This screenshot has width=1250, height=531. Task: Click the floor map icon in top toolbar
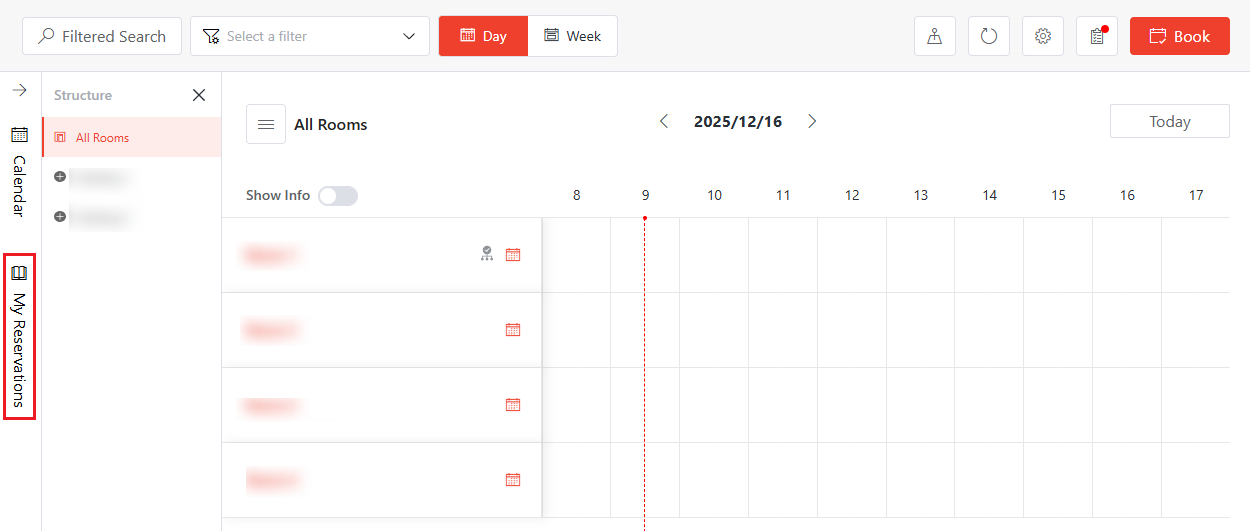click(935, 36)
